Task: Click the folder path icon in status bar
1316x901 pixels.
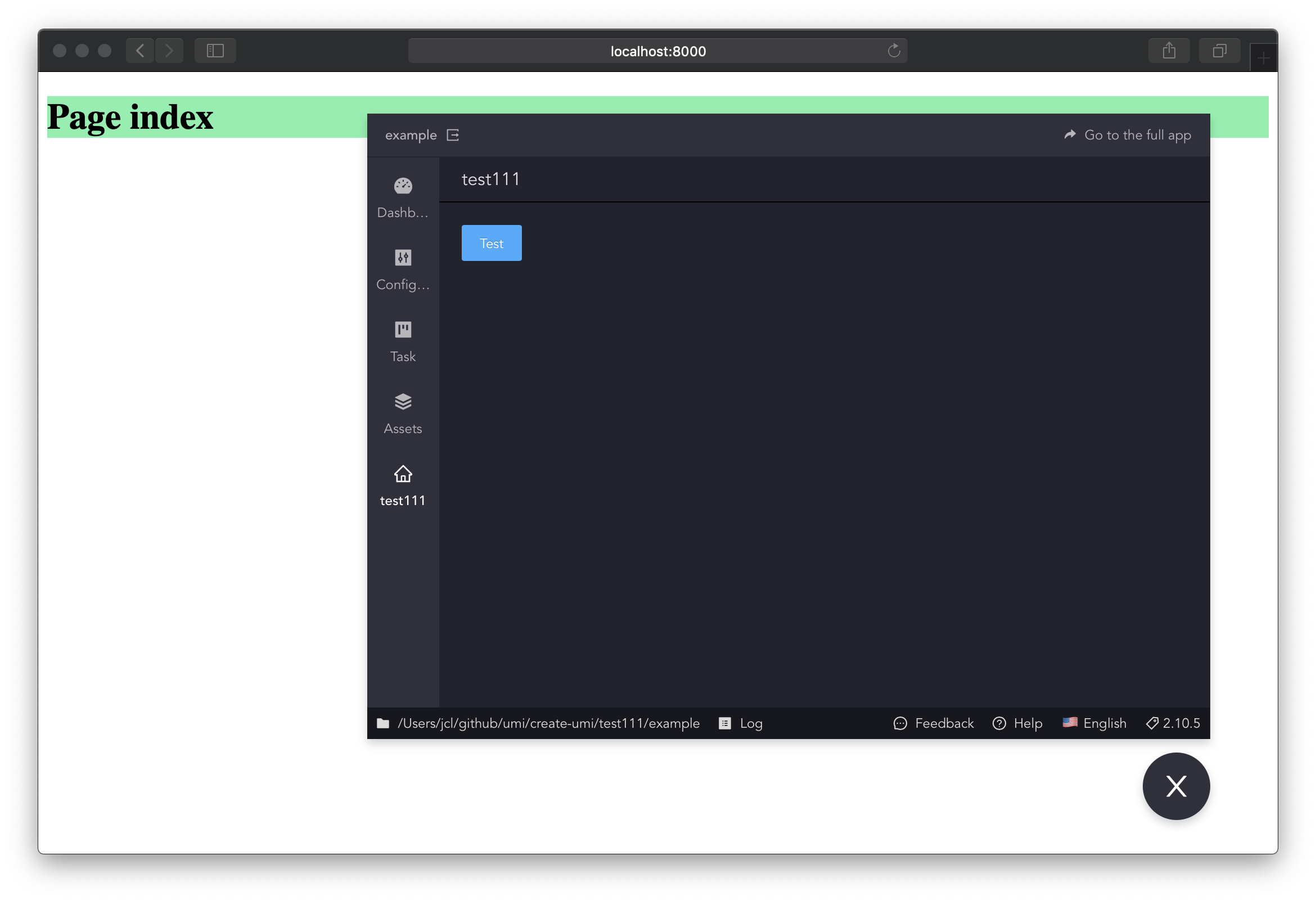Action: click(384, 723)
